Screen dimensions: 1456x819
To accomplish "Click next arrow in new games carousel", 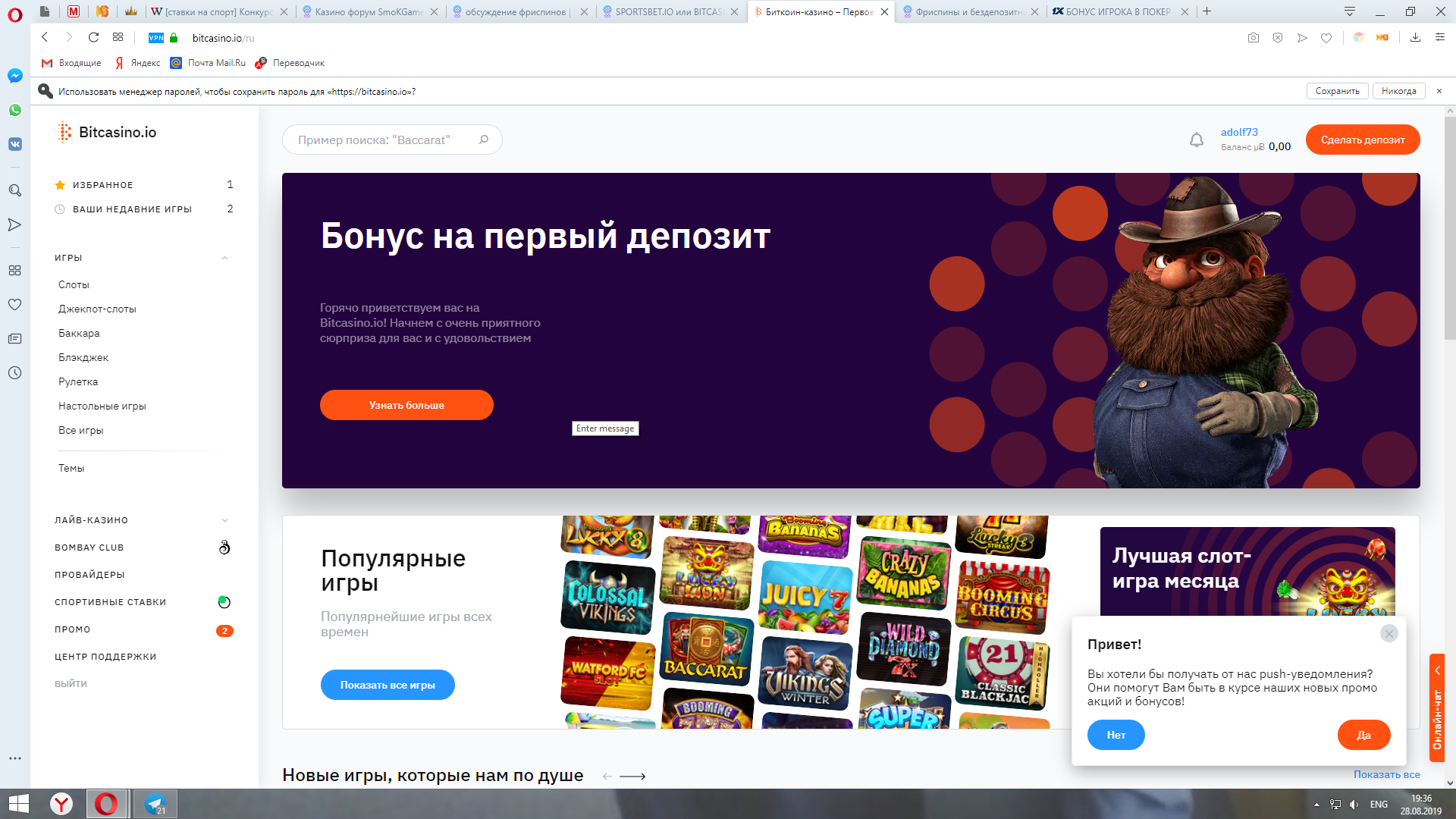I will (632, 777).
